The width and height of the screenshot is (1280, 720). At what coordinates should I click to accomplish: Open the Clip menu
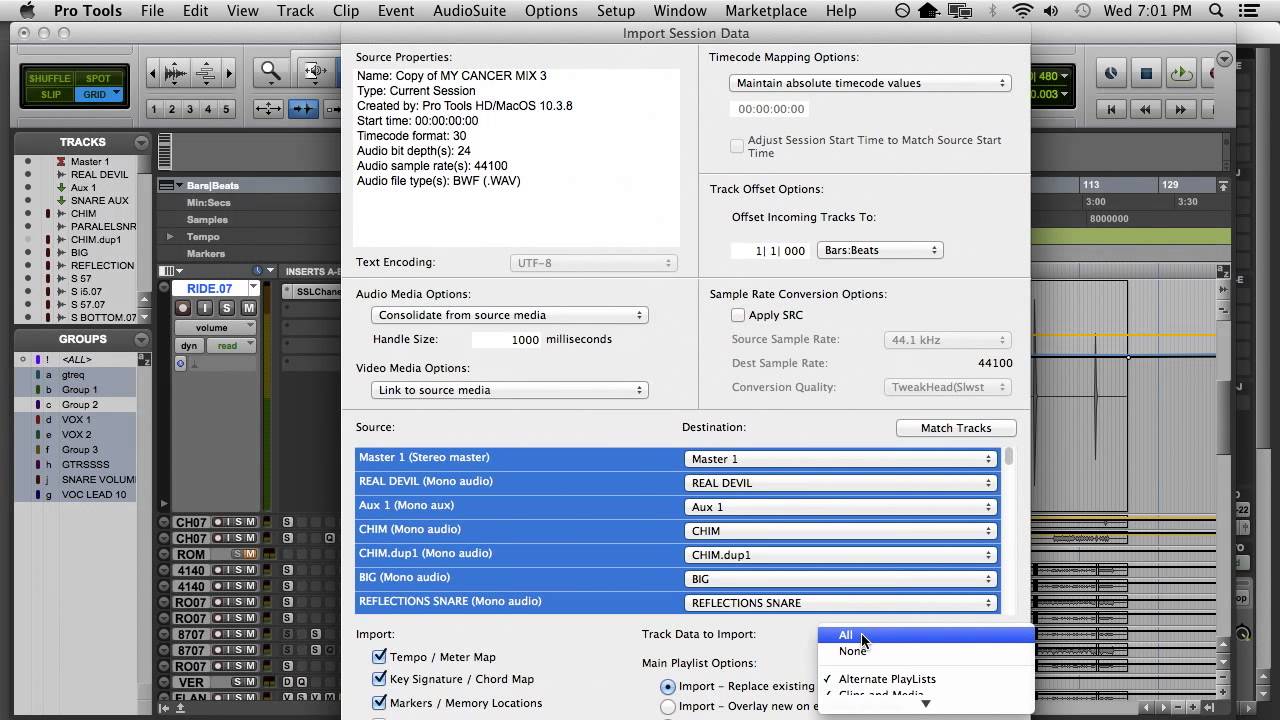click(346, 11)
